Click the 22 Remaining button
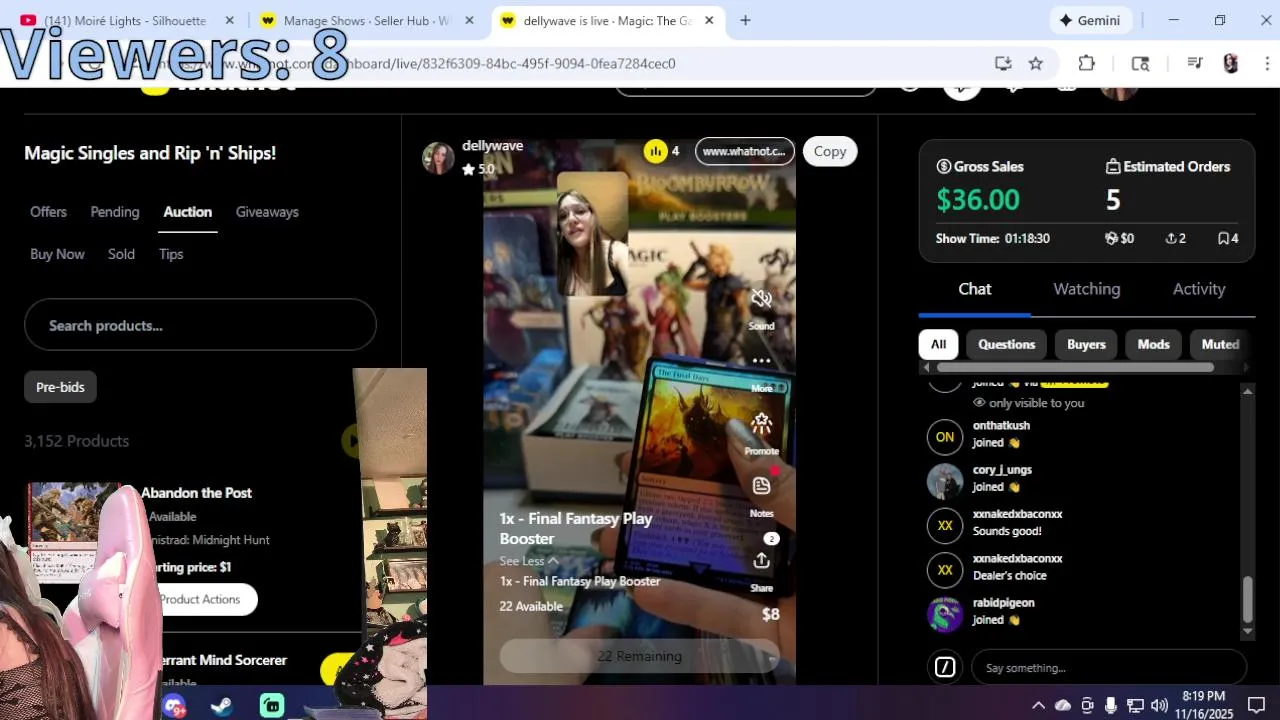The width and height of the screenshot is (1280, 720). (640, 656)
